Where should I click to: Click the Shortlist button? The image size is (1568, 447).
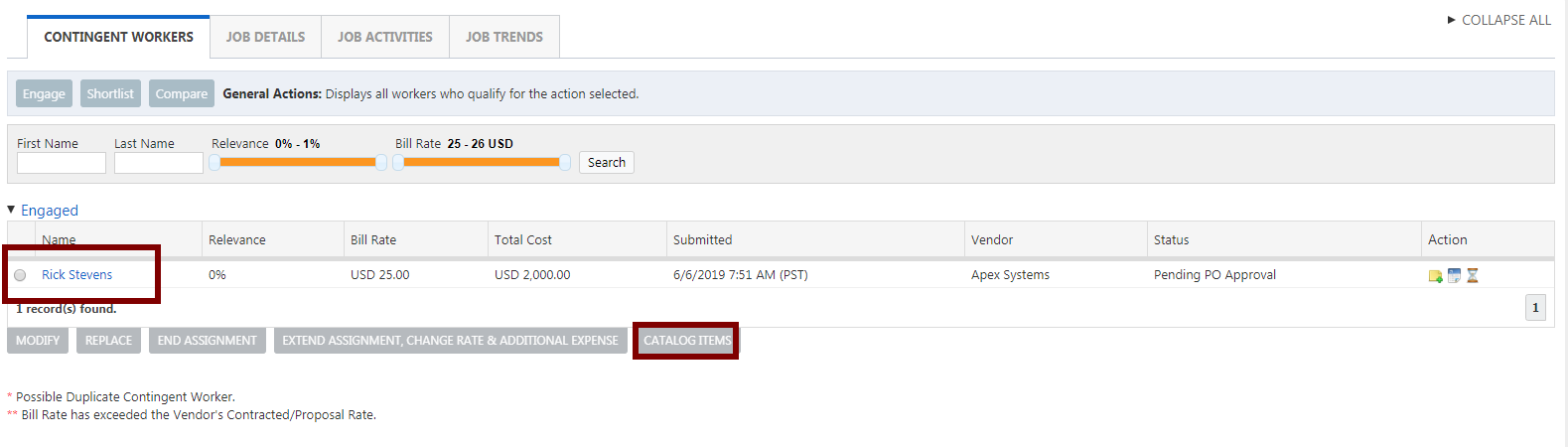coord(110,93)
